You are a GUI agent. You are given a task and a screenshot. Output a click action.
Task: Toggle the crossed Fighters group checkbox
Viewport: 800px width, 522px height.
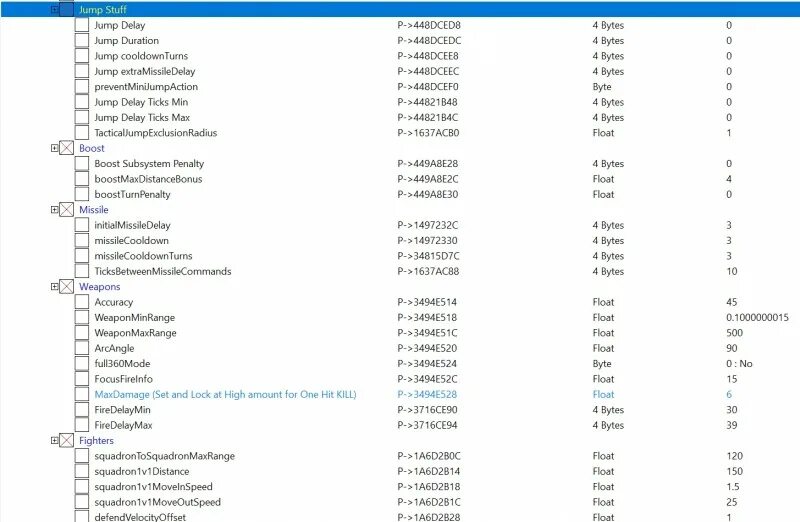pyautogui.click(x=66, y=440)
